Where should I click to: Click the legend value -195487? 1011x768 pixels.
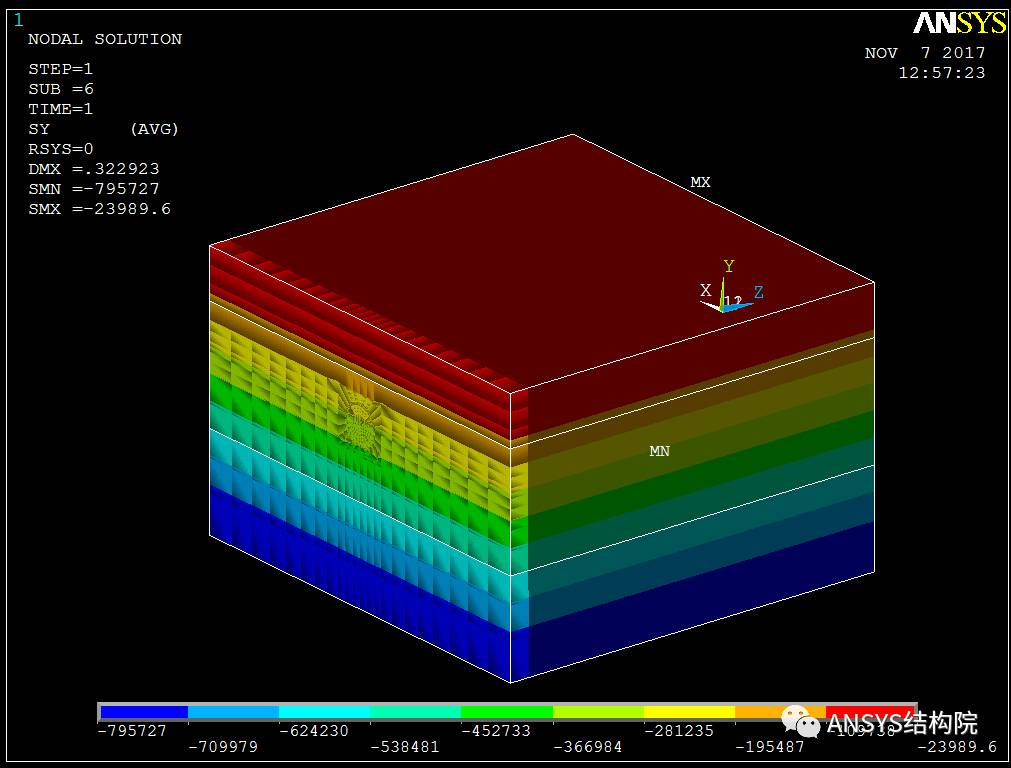[770, 747]
